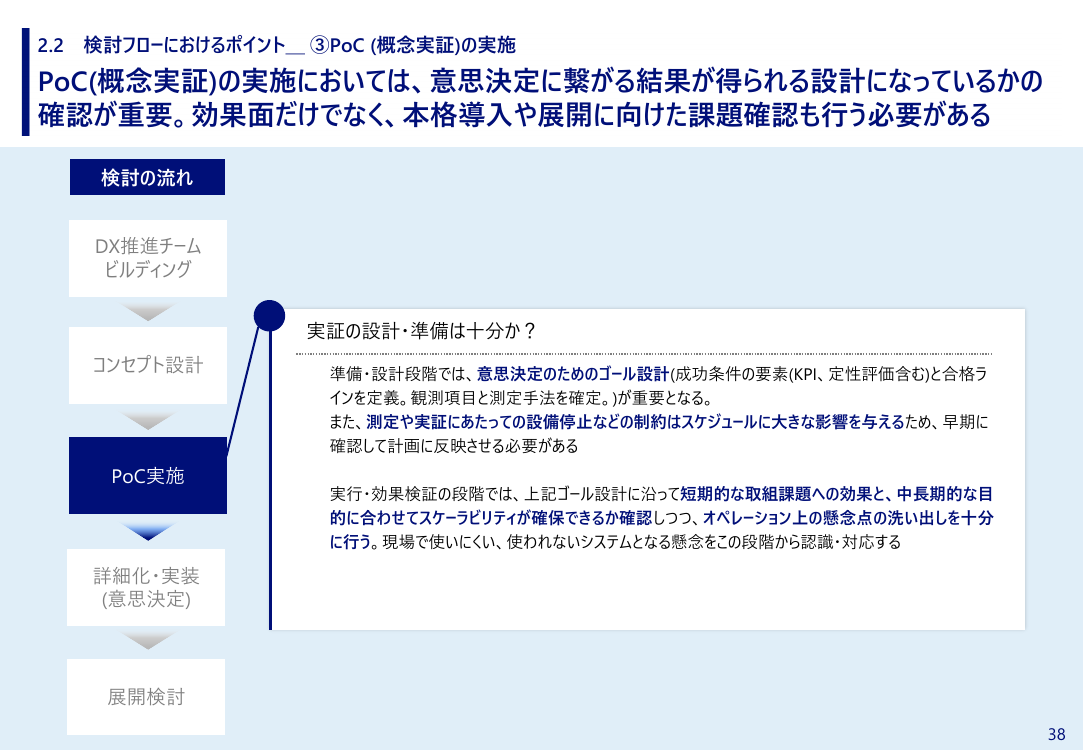Click the gray arrow below コンセプト設計
Screen dimensions: 1084x750
click(148, 421)
